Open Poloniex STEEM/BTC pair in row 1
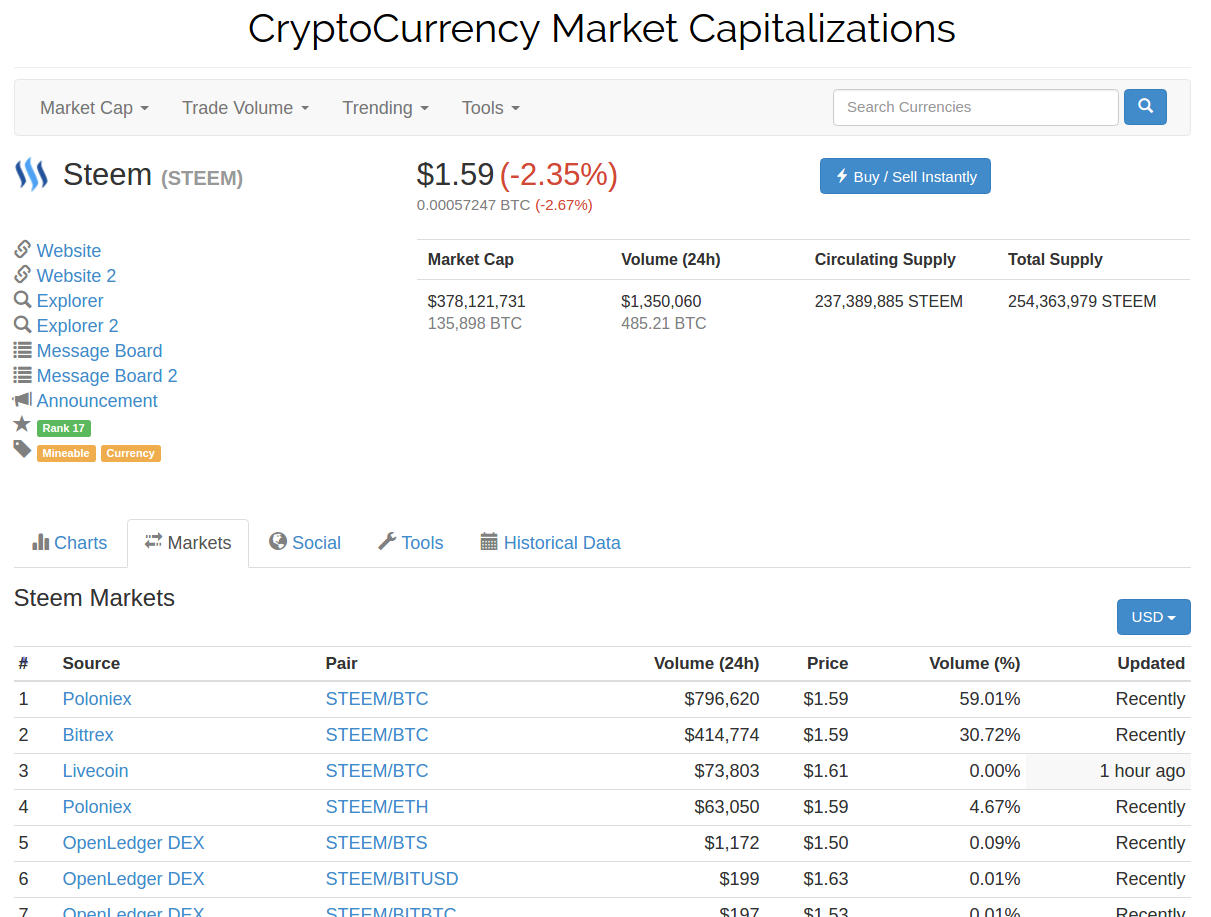This screenshot has height=917, width=1211. point(377,699)
